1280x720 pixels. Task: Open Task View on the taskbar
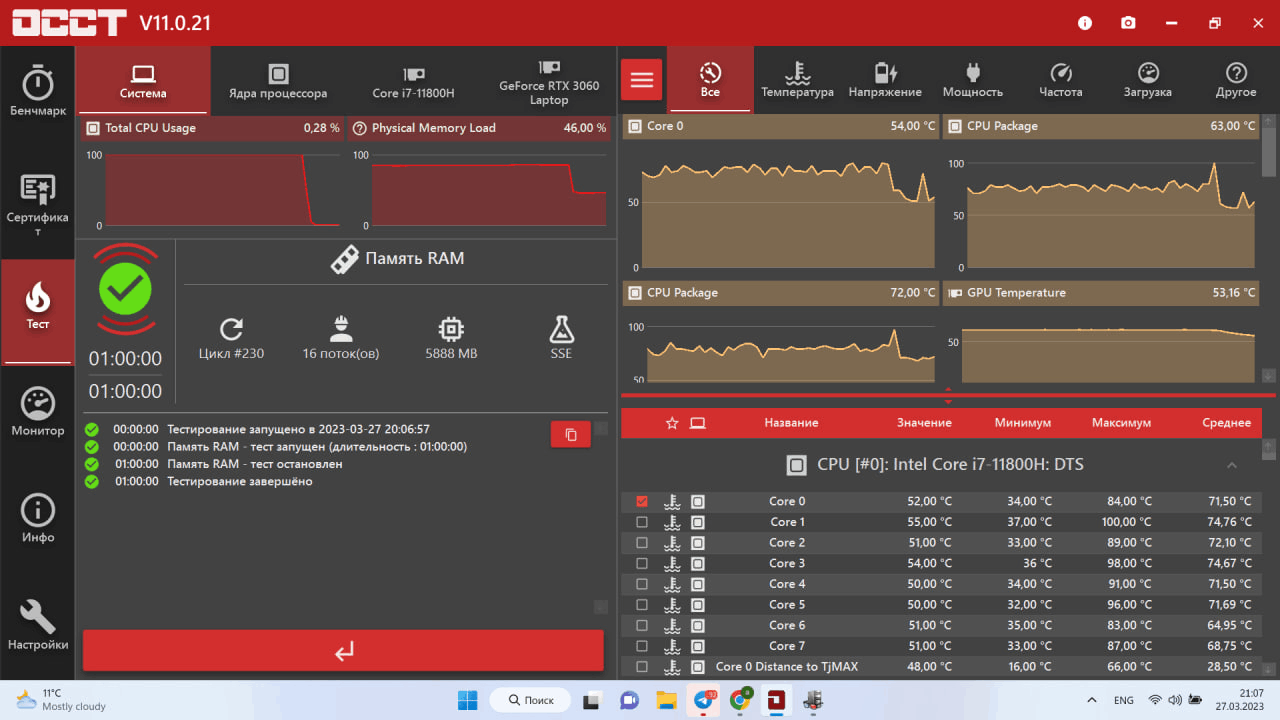[x=592, y=700]
